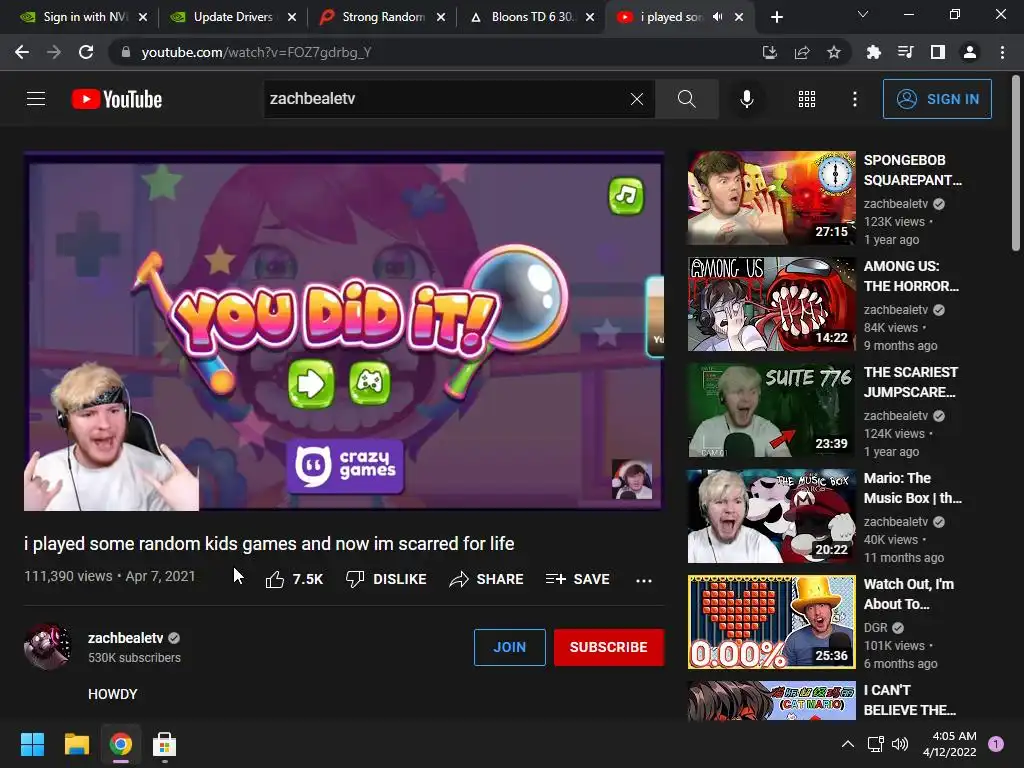Open THE SCARIEST JUMPSCARE thumbnail

[771, 410]
